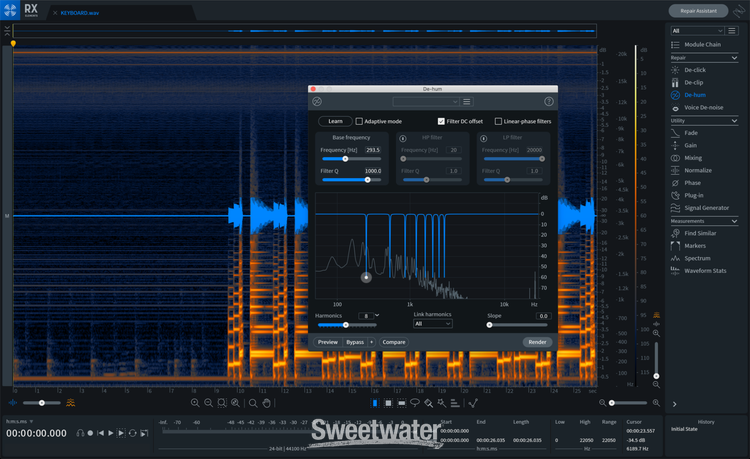The height and width of the screenshot is (459, 750).
Task: Click the Compare button
Action: click(394, 342)
